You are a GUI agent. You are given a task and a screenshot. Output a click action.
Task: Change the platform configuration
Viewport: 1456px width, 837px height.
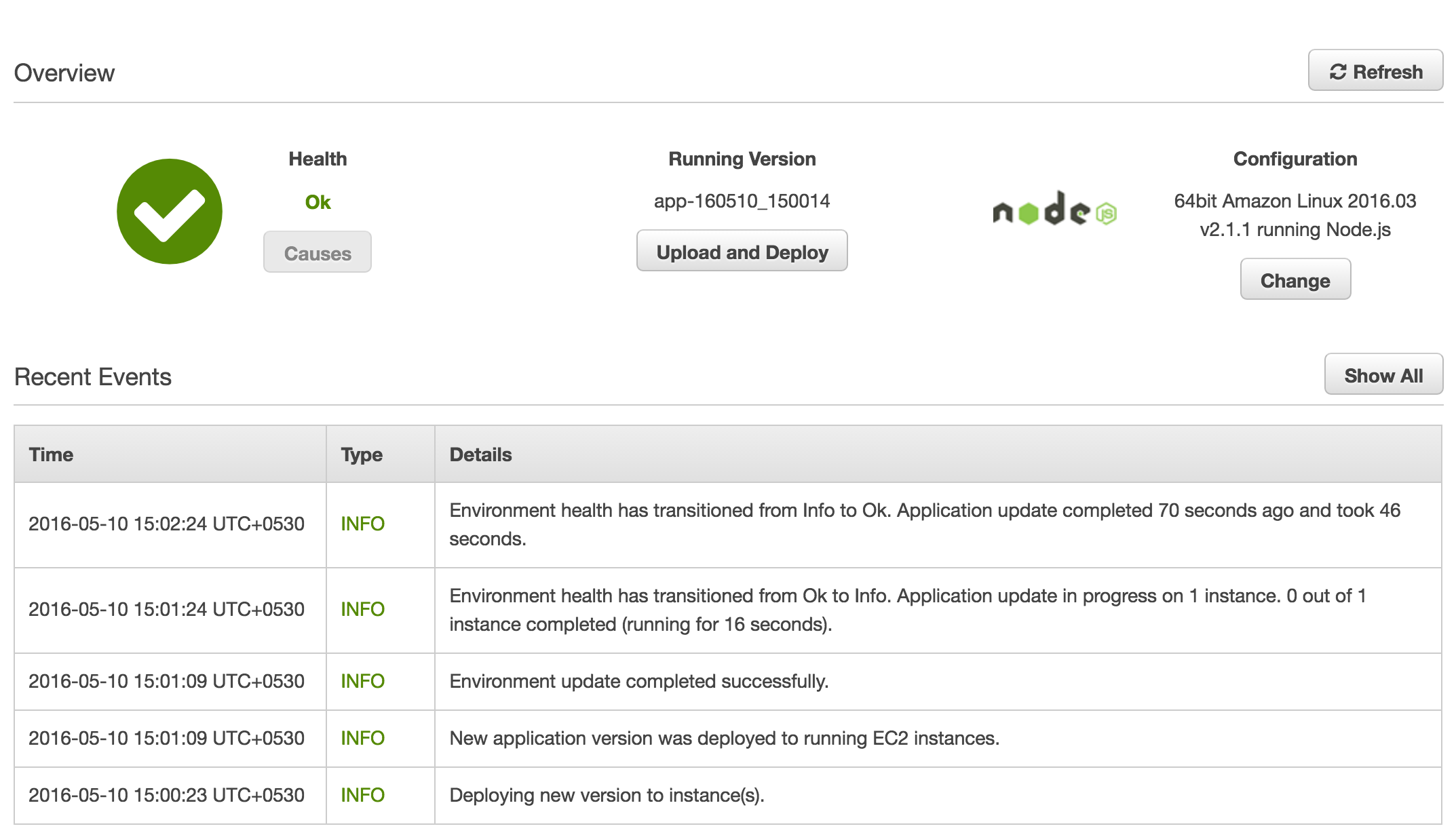[x=1295, y=279]
